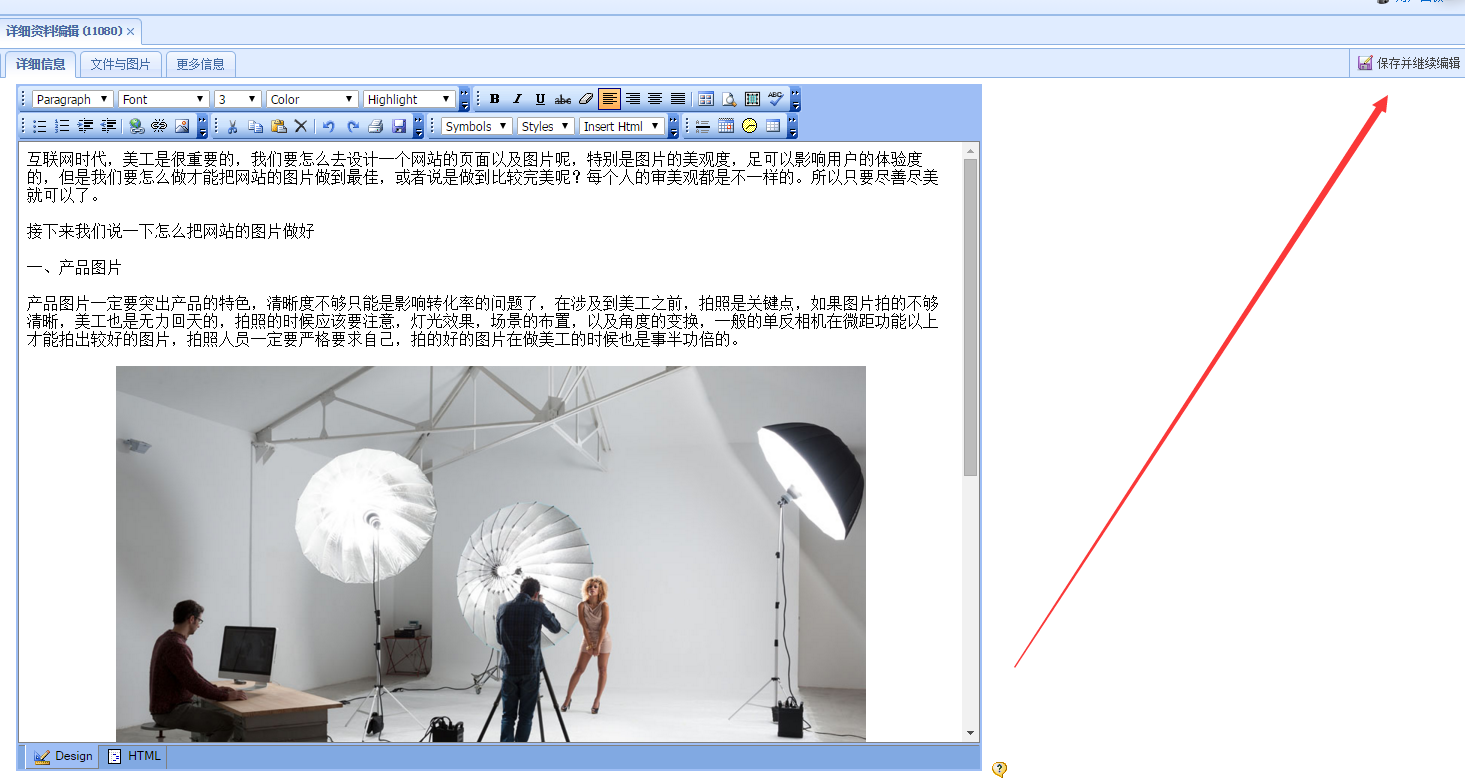Click the eraser remove-format icon
The width and height of the screenshot is (1465, 783).
(x=586, y=99)
